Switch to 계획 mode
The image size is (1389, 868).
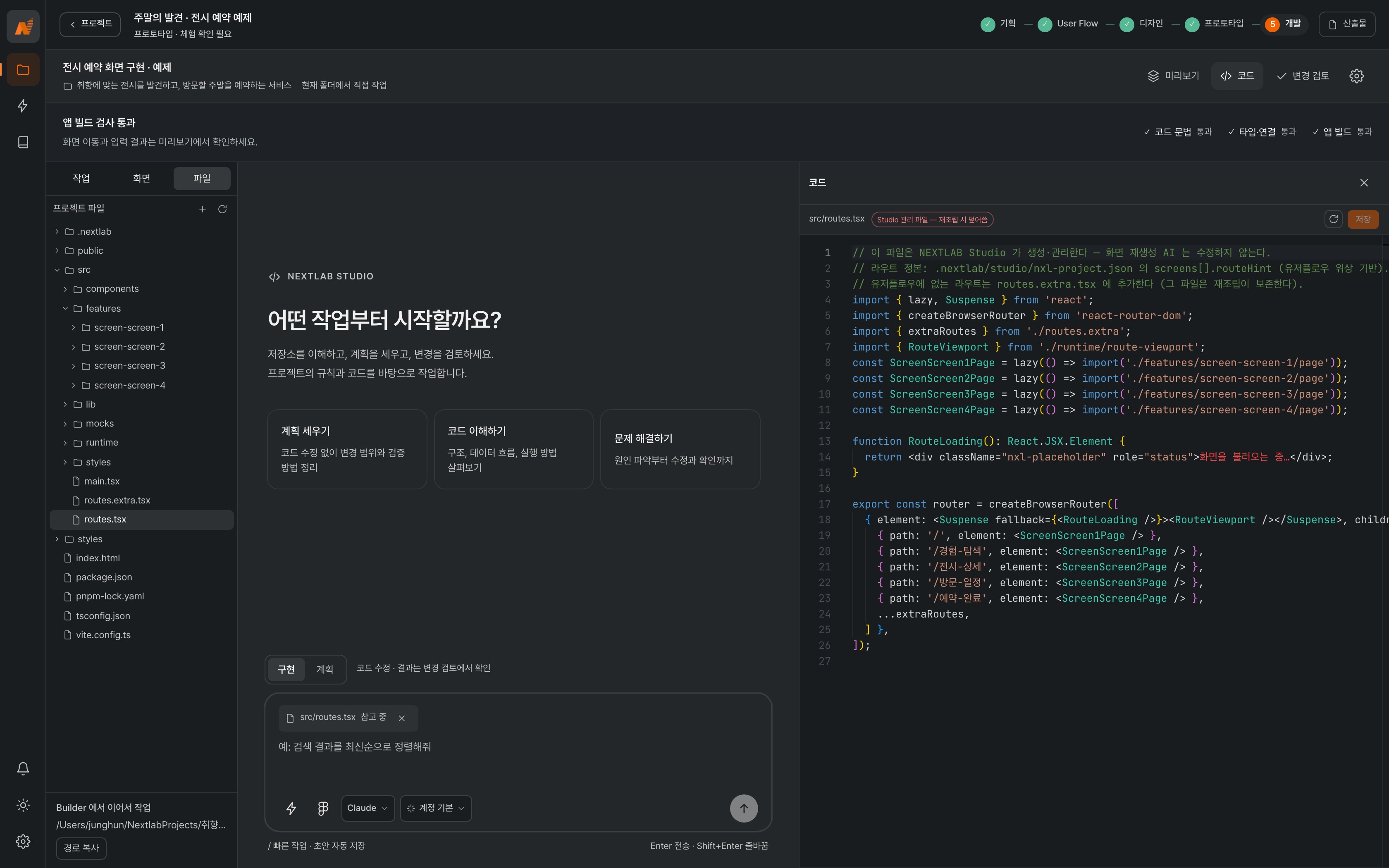324,669
